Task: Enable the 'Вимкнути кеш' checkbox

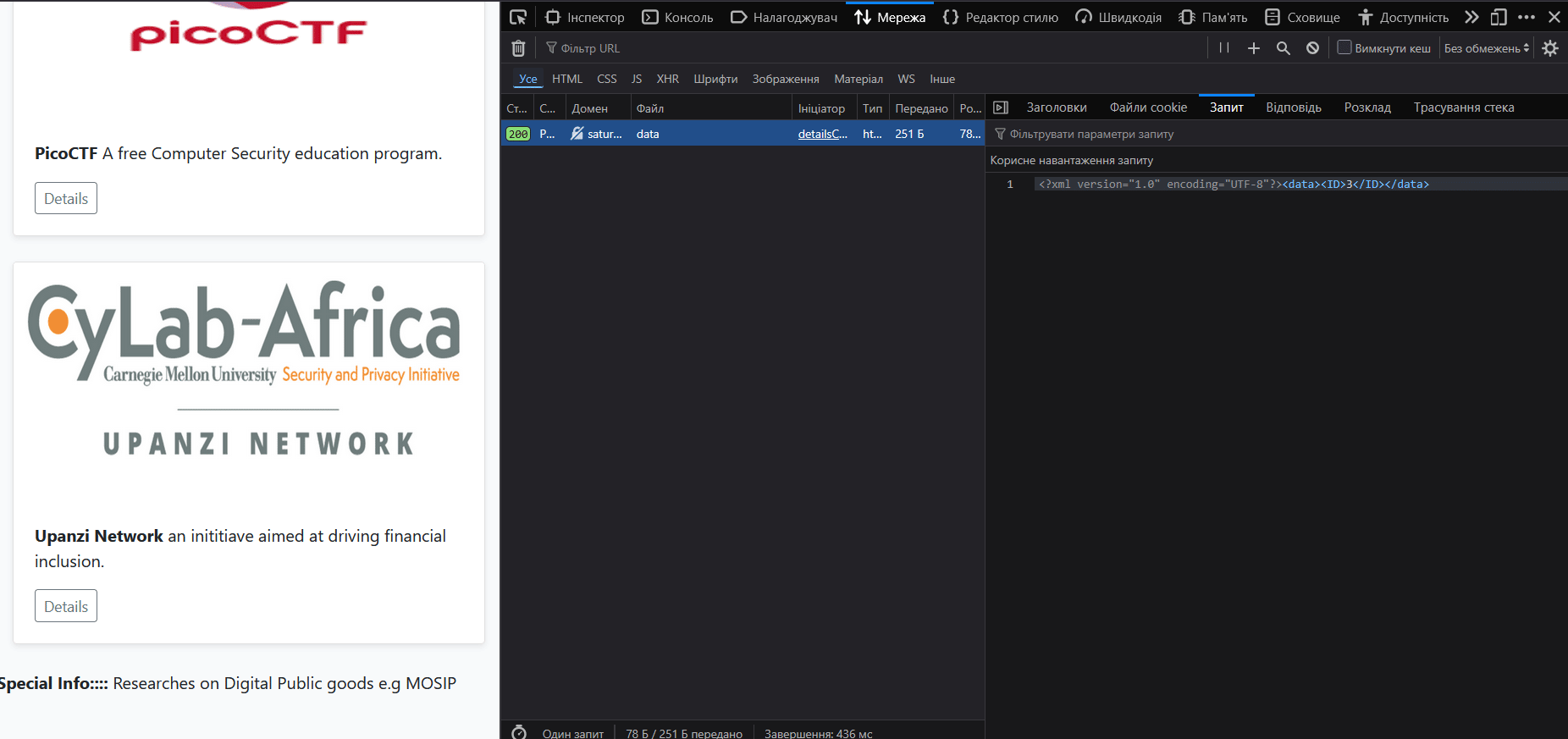Action: pos(1344,47)
